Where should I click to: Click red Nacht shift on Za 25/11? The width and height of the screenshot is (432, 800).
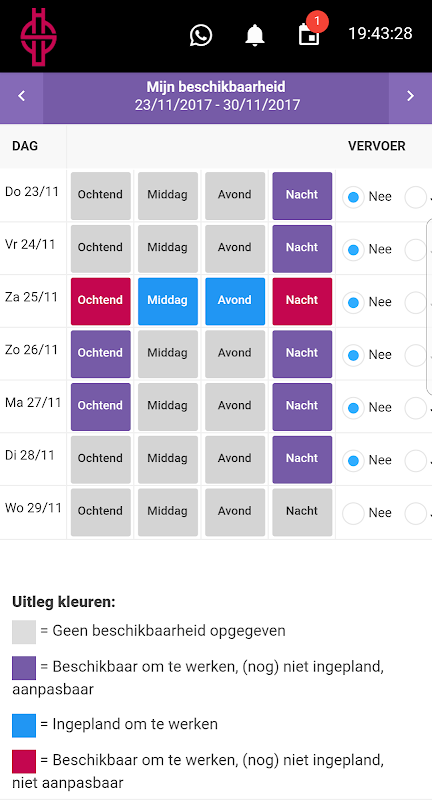pyautogui.click(x=302, y=302)
